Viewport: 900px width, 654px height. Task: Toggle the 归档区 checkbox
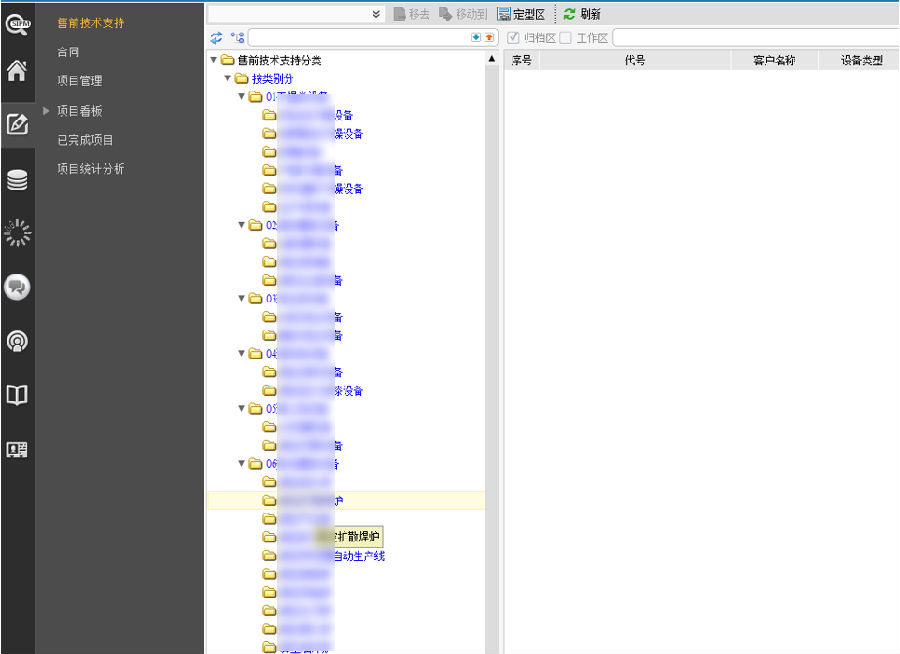click(514, 37)
